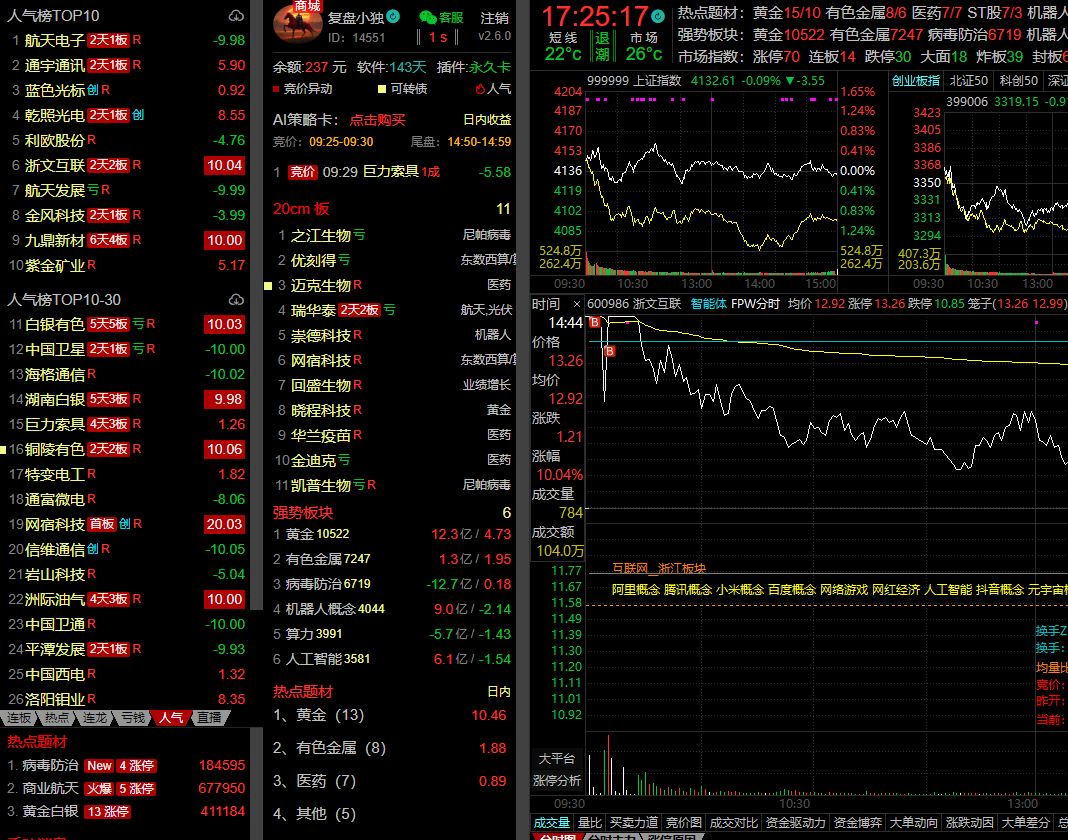Click the 注销 logout button

pos(494,17)
